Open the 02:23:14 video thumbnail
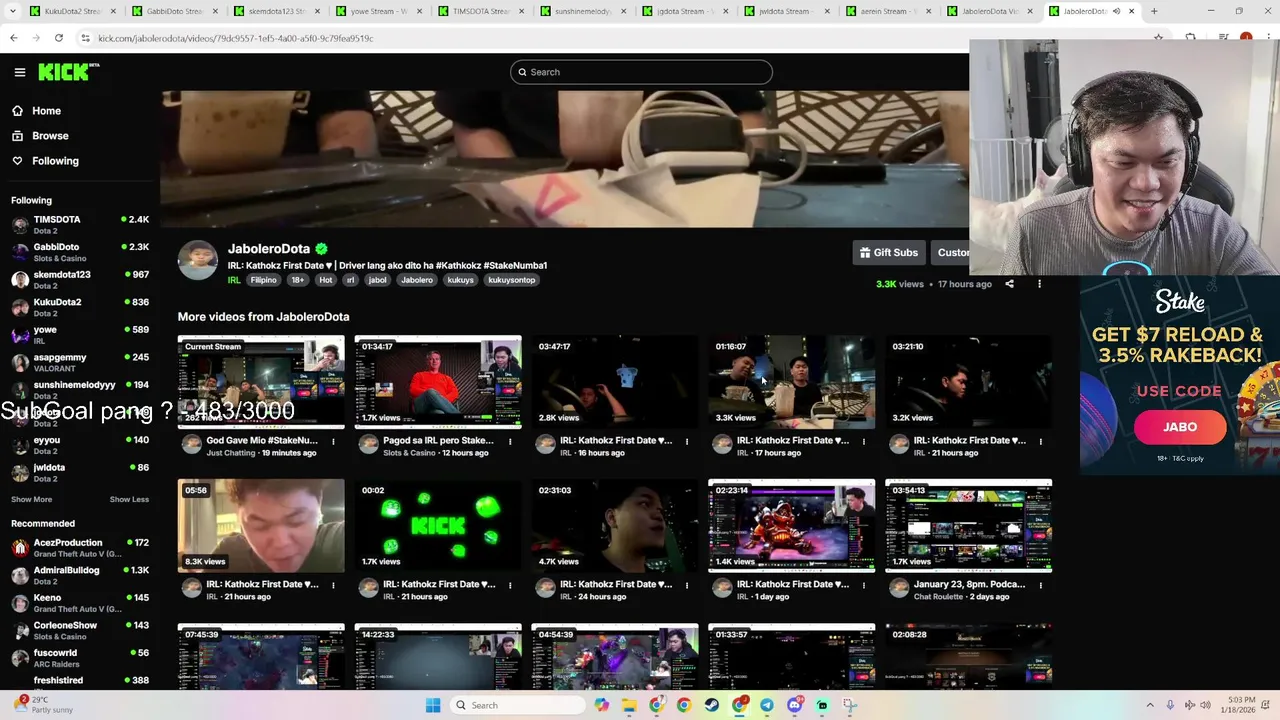 click(792, 526)
